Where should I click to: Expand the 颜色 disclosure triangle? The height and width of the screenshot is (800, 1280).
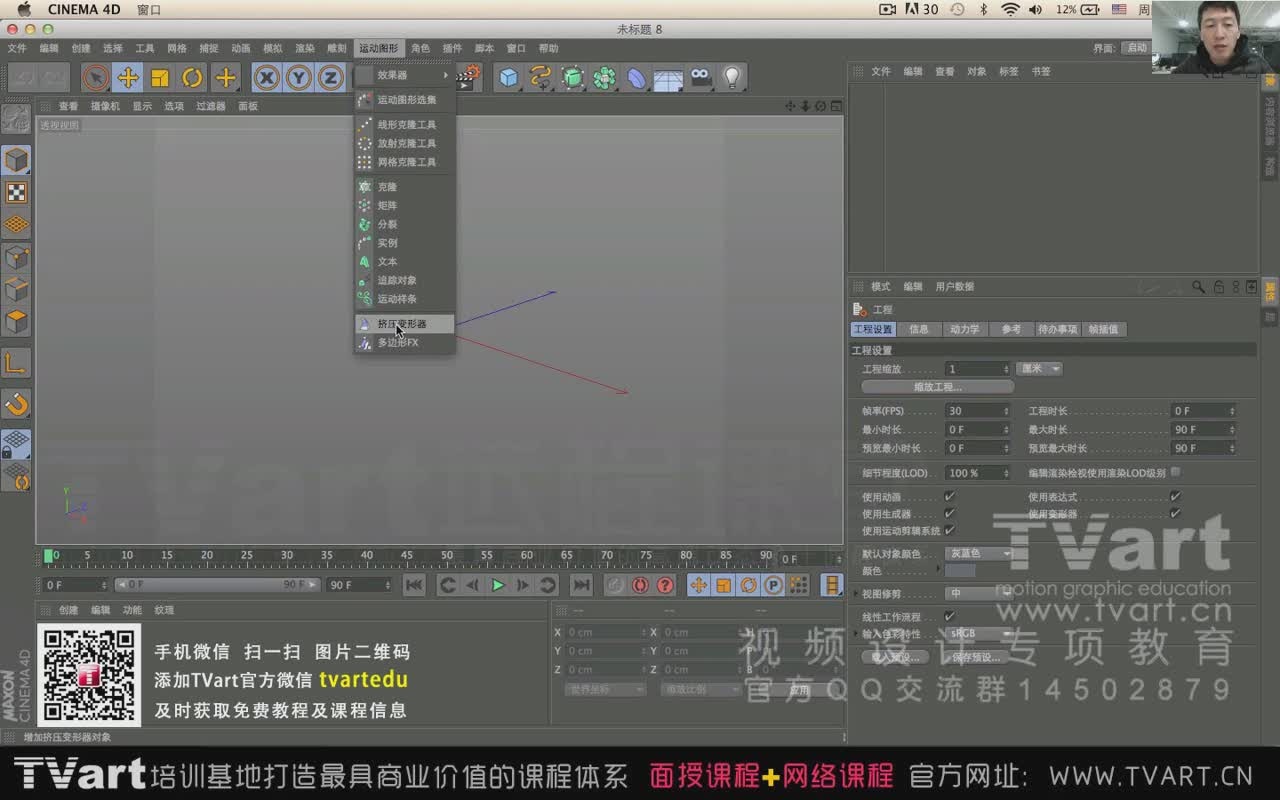pyautogui.click(x=938, y=570)
